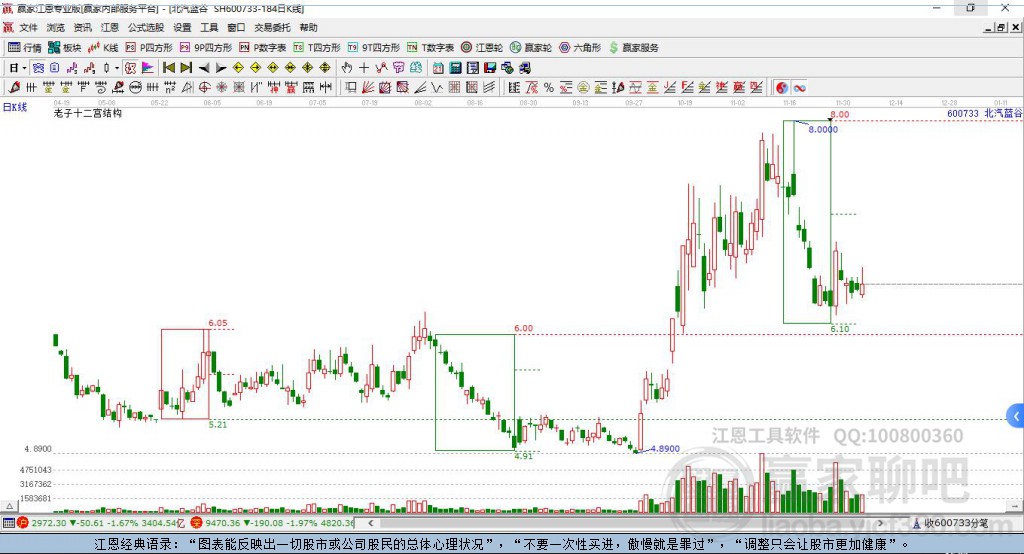
Task: Open the 江恩 menu
Action: [110, 27]
